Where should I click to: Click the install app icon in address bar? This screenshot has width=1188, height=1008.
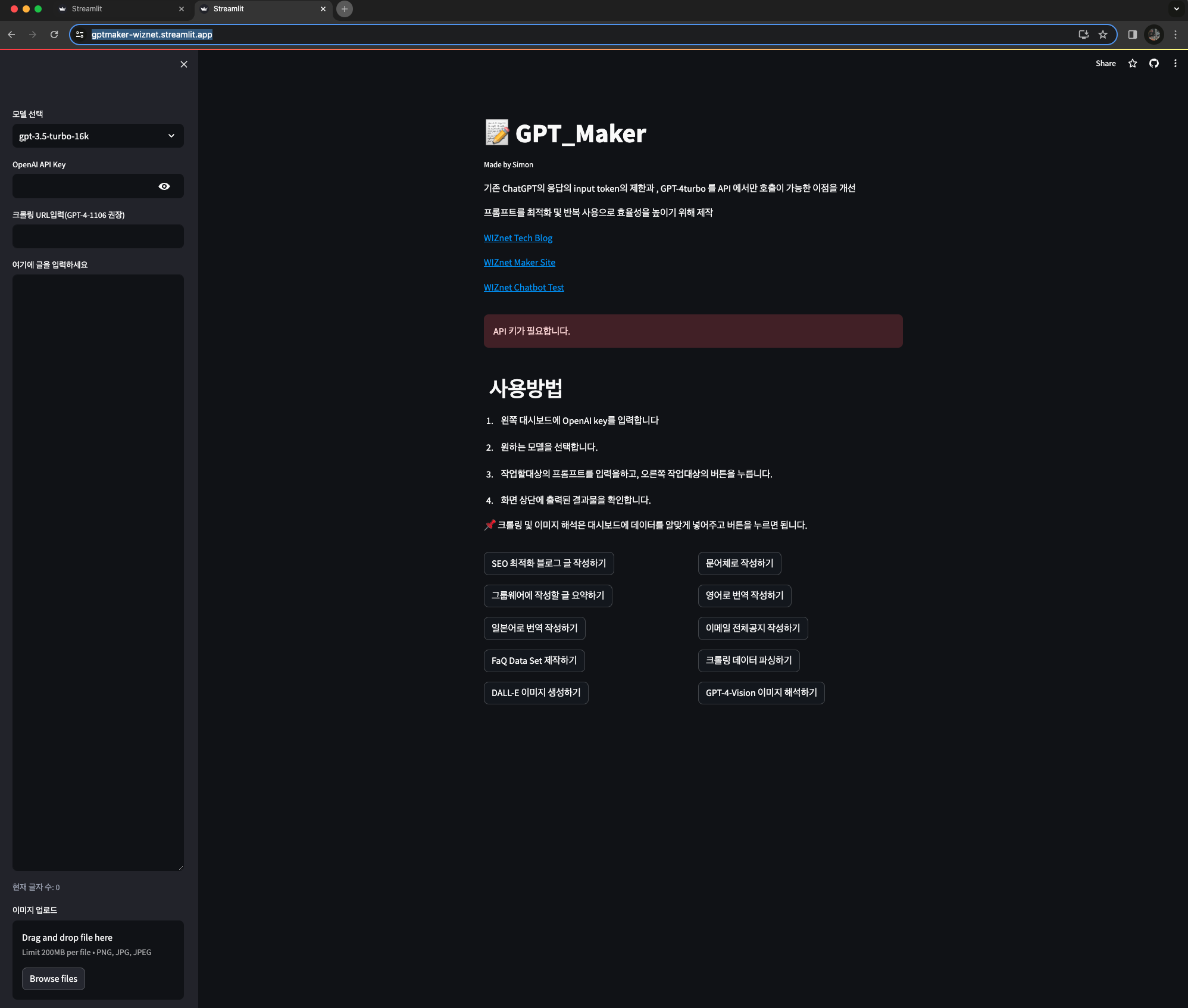(1084, 35)
